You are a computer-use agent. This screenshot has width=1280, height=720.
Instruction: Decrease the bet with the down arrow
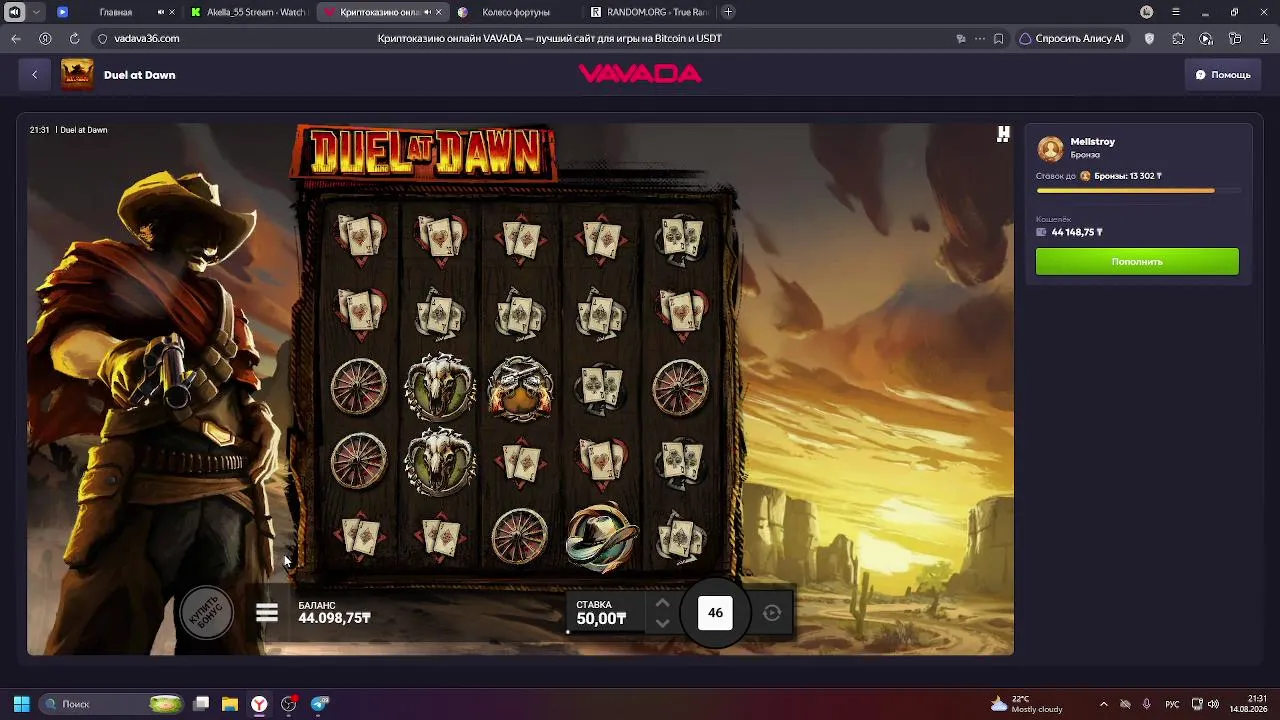point(662,623)
